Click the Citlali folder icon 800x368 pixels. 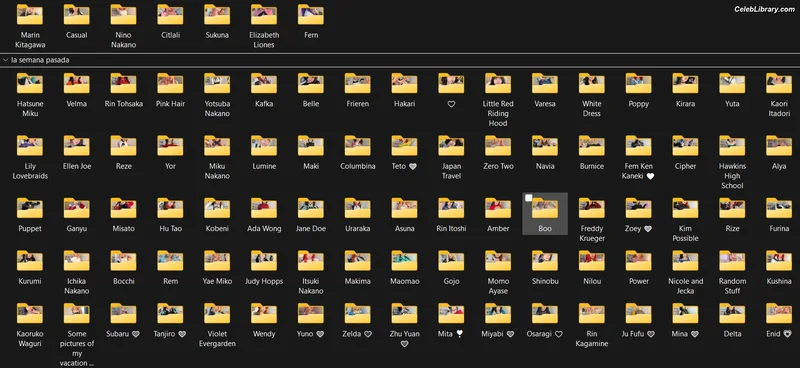pos(170,15)
